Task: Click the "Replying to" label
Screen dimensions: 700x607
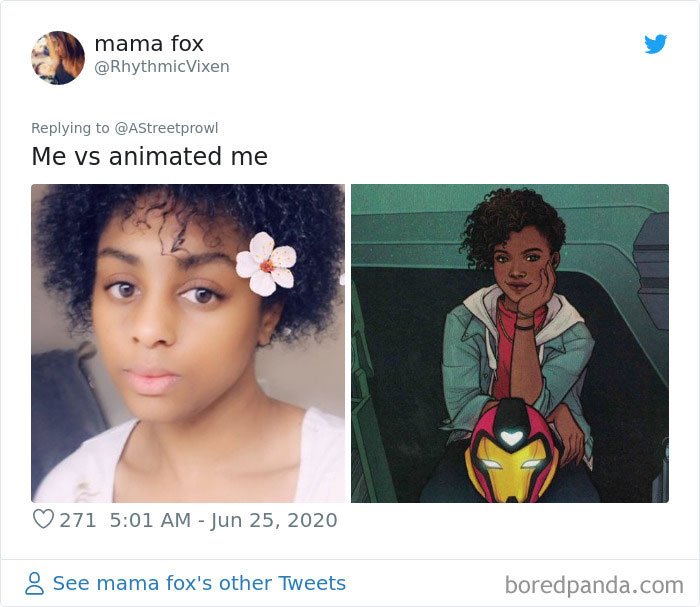Action: 70,128
